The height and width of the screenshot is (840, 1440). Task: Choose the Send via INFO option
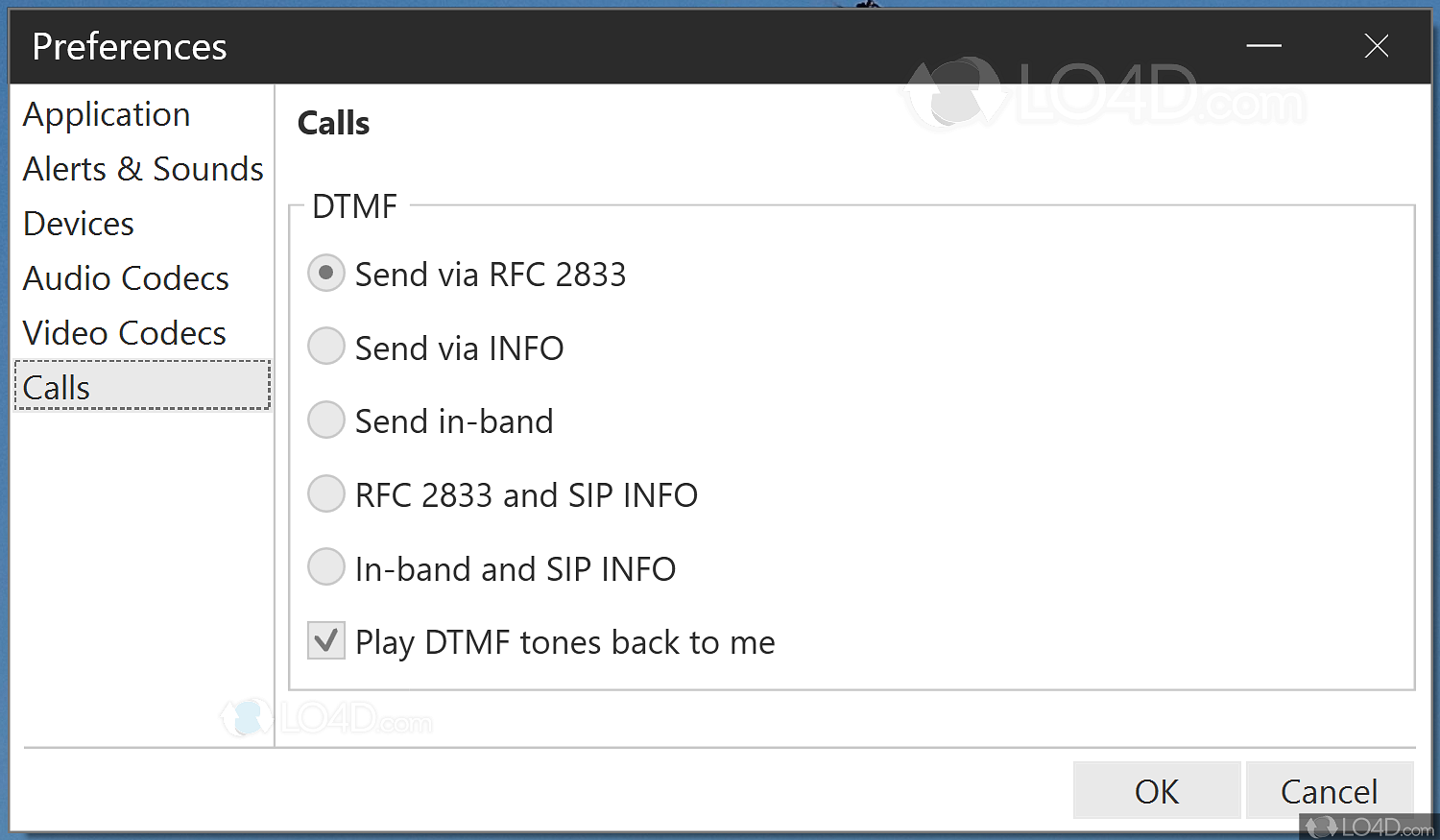(326, 347)
